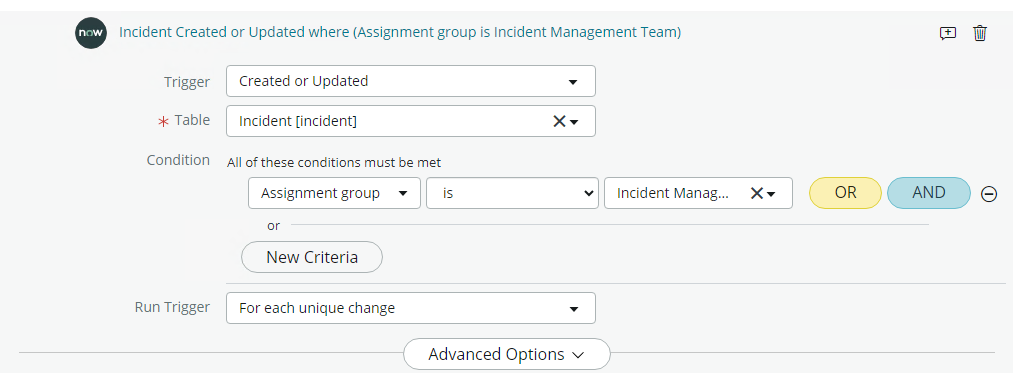1013x380 pixels.
Task: Open the 'is' operator dropdown
Action: tap(512, 193)
